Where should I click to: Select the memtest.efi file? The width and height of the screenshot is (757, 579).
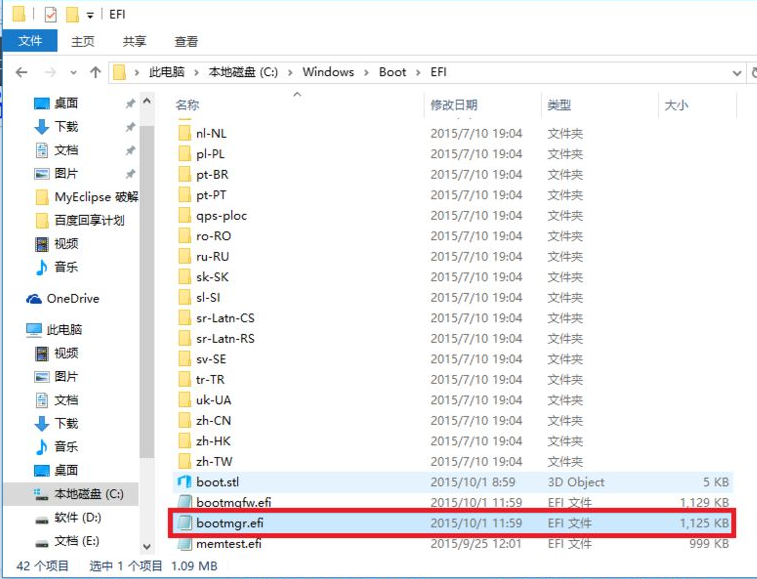click(x=229, y=544)
